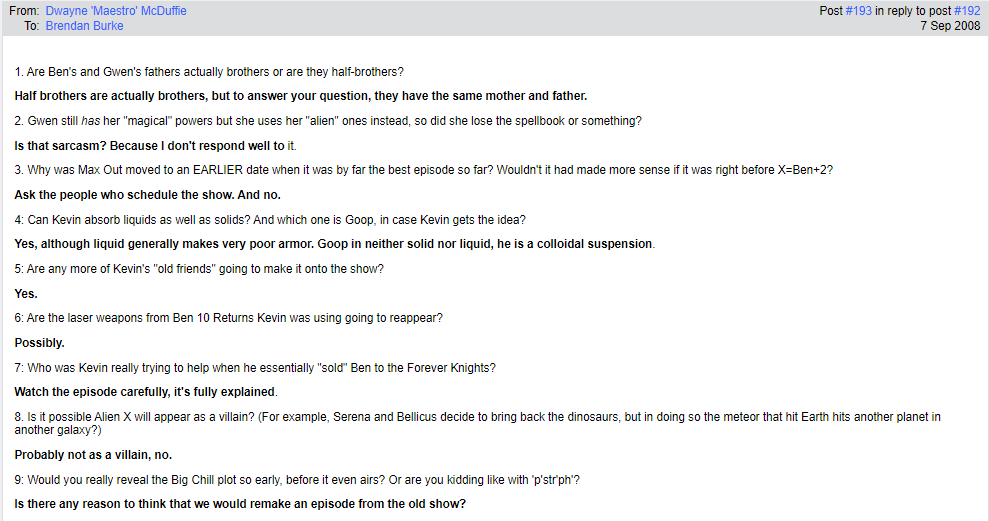Click question 7 about the Forever Knights
This screenshot has width=989, height=521.
point(255,368)
